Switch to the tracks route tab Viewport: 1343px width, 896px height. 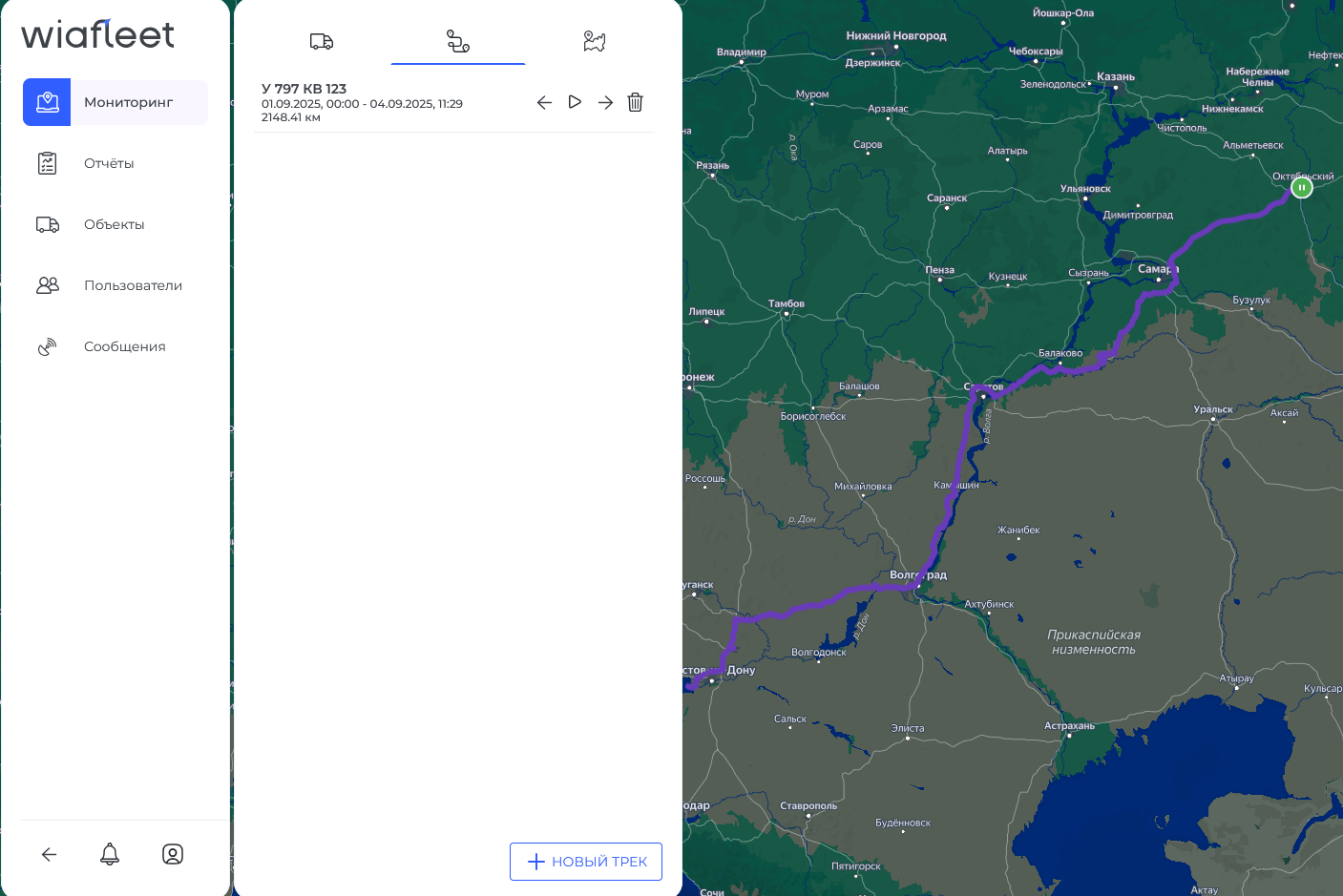(x=458, y=41)
